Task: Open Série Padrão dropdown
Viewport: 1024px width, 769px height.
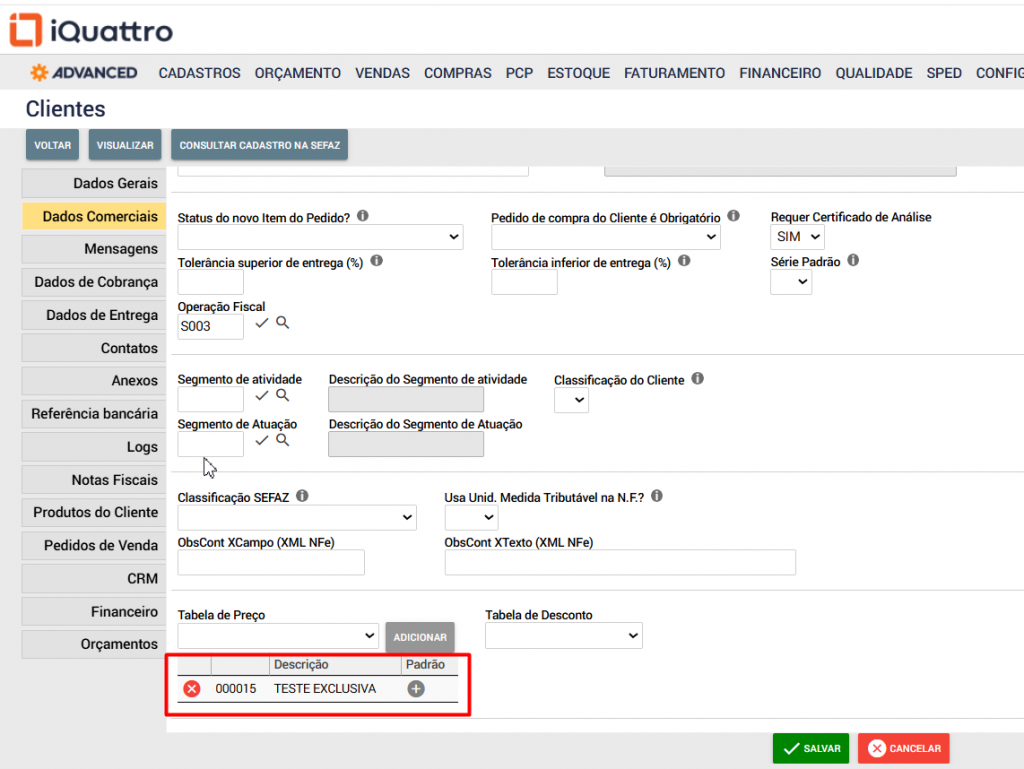Action: click(791, 282)
